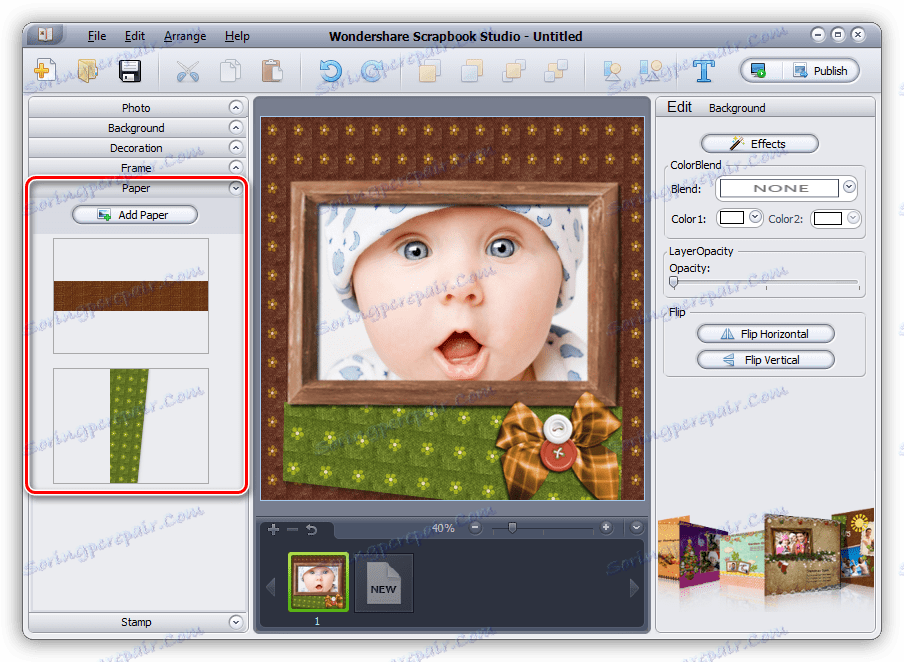Click Flip Vertical for the background

(765, 359)
